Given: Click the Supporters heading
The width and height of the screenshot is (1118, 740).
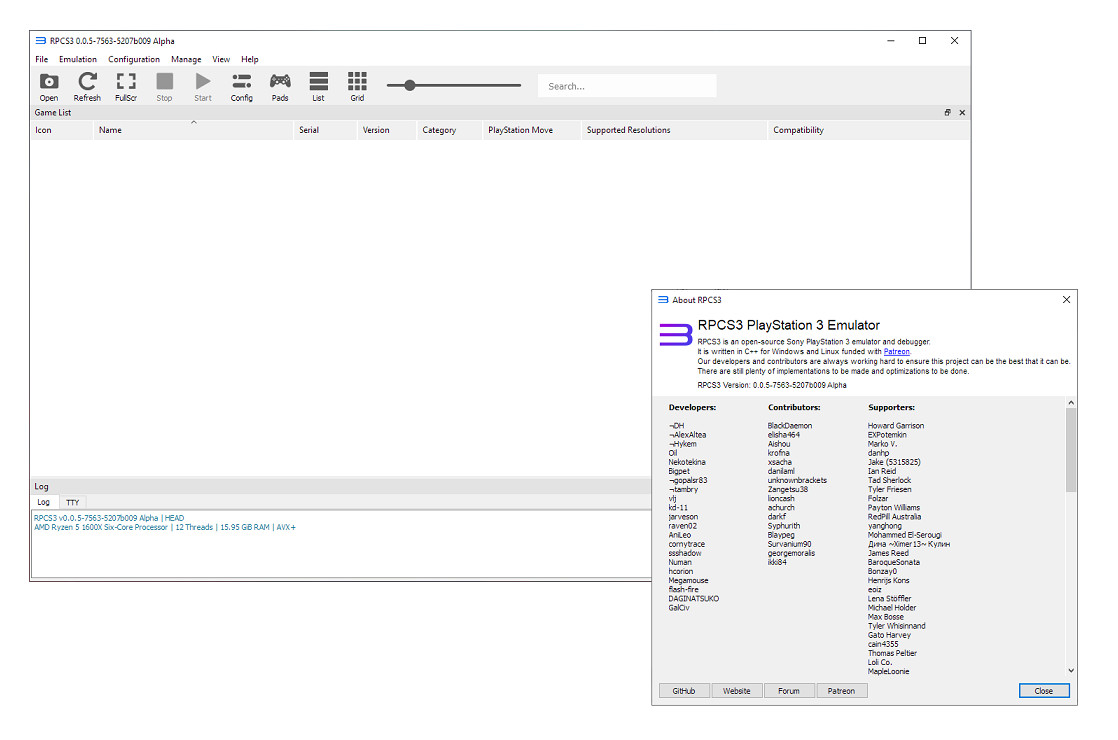Looking at the screenshot, I should [891, 408].
